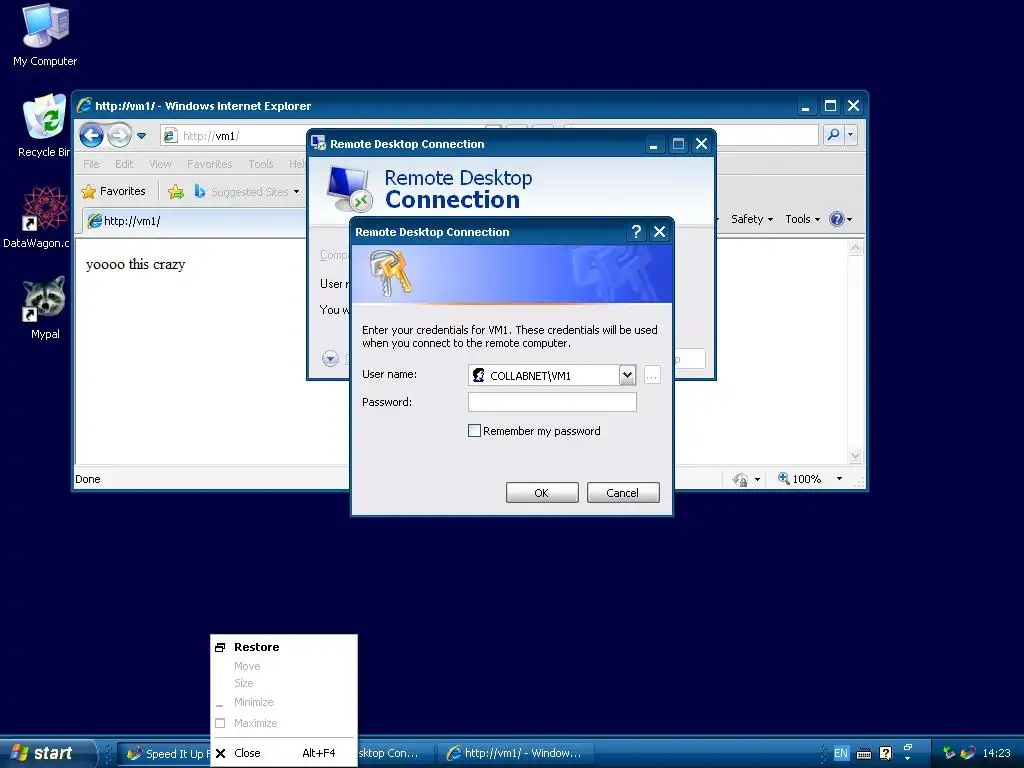
Task: Click the IE address bar page icon
Action: [170, 136]
